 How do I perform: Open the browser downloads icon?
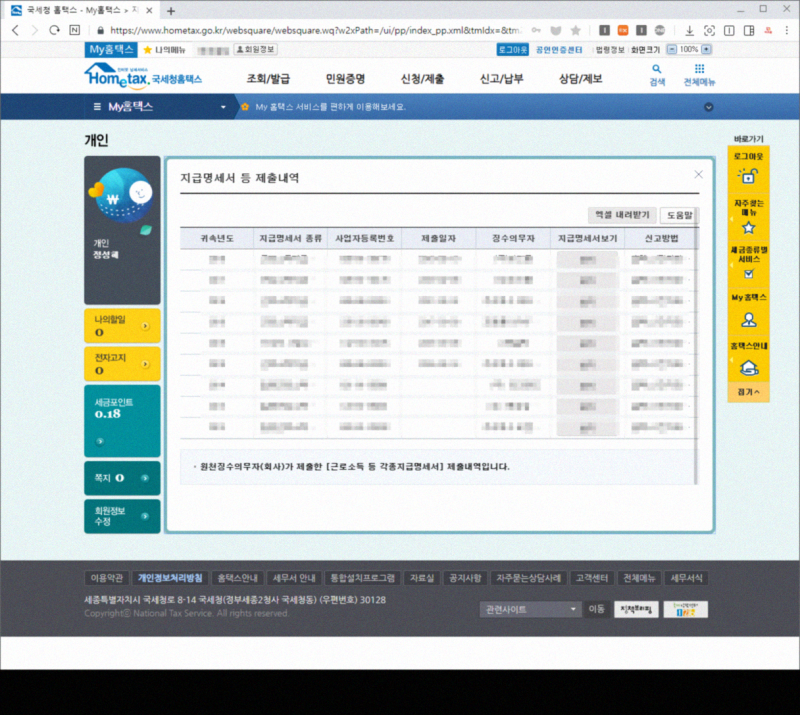point(689,31)
